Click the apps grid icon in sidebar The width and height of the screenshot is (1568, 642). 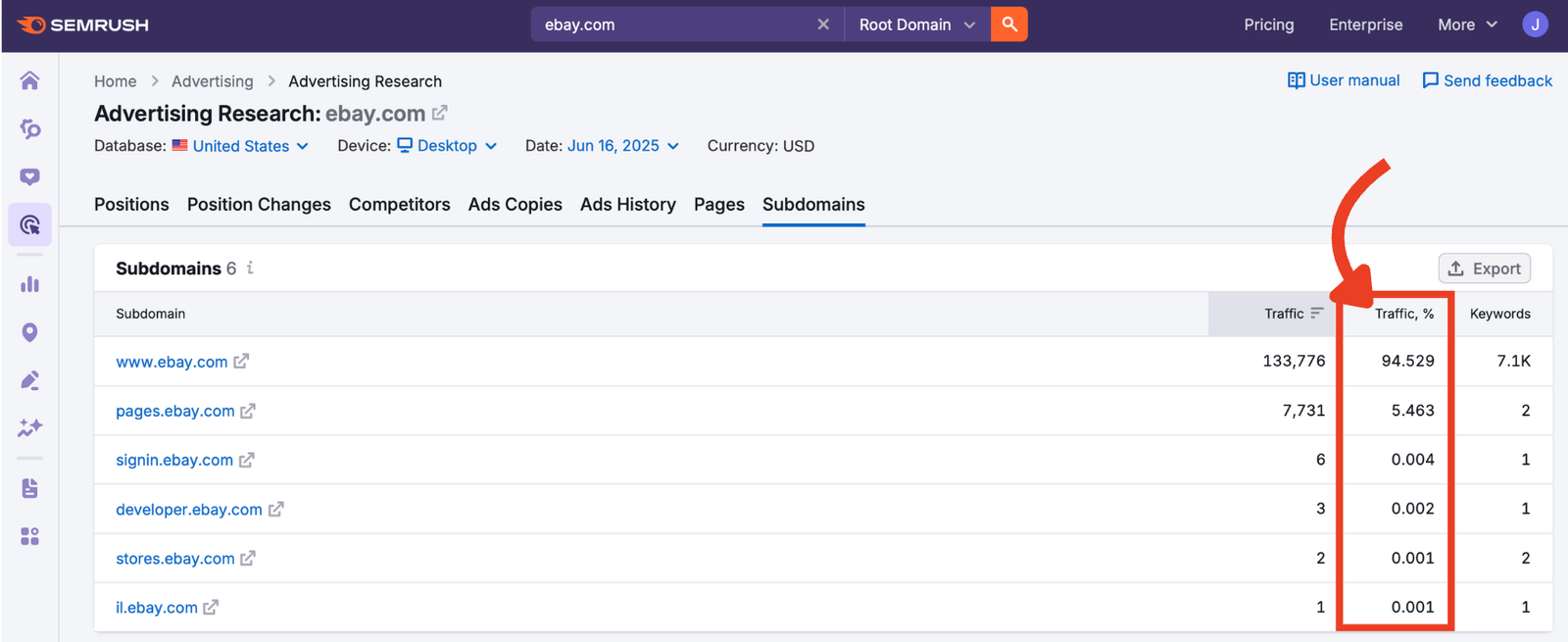29,536
